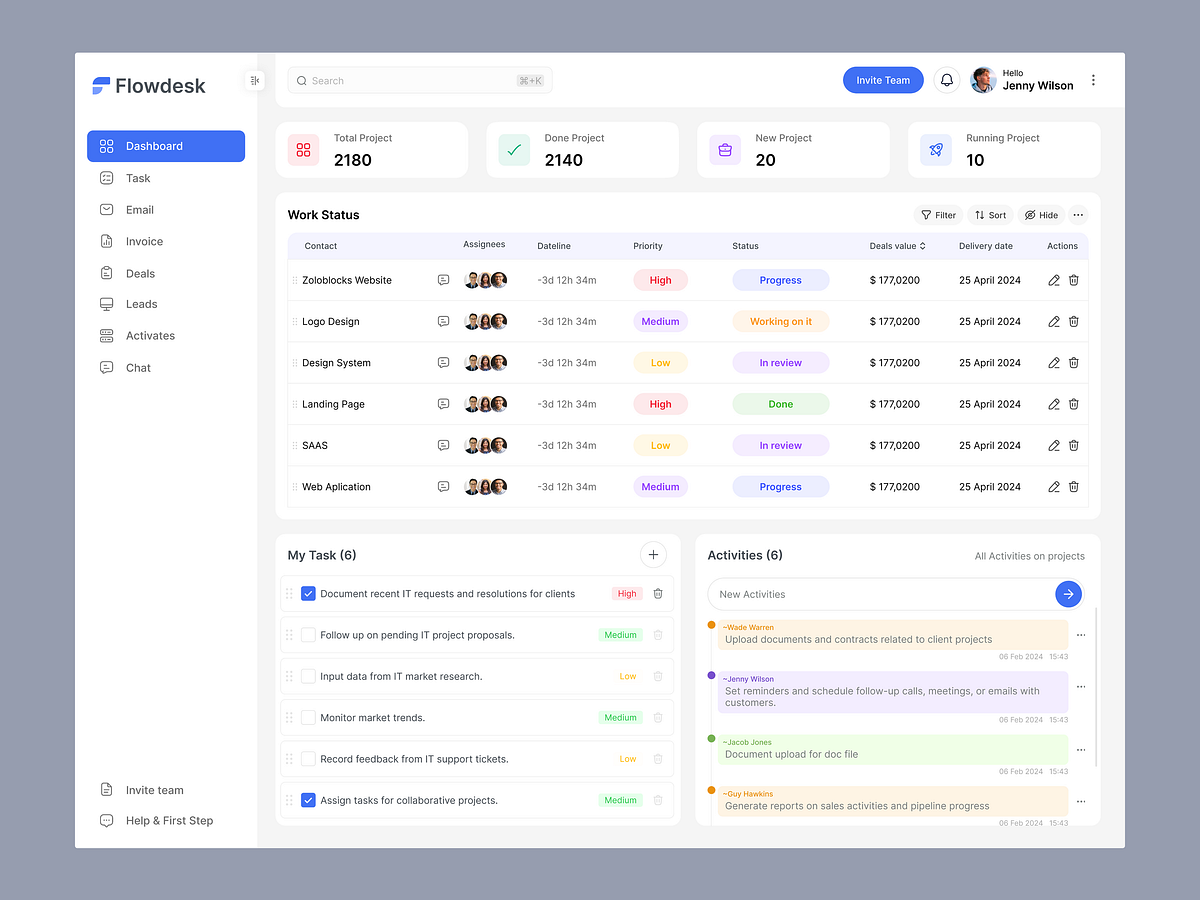Viewport: 1200px width, 900px height.
Task: Grab the drag handle of Design System row
Action: (x=295, y=363)
